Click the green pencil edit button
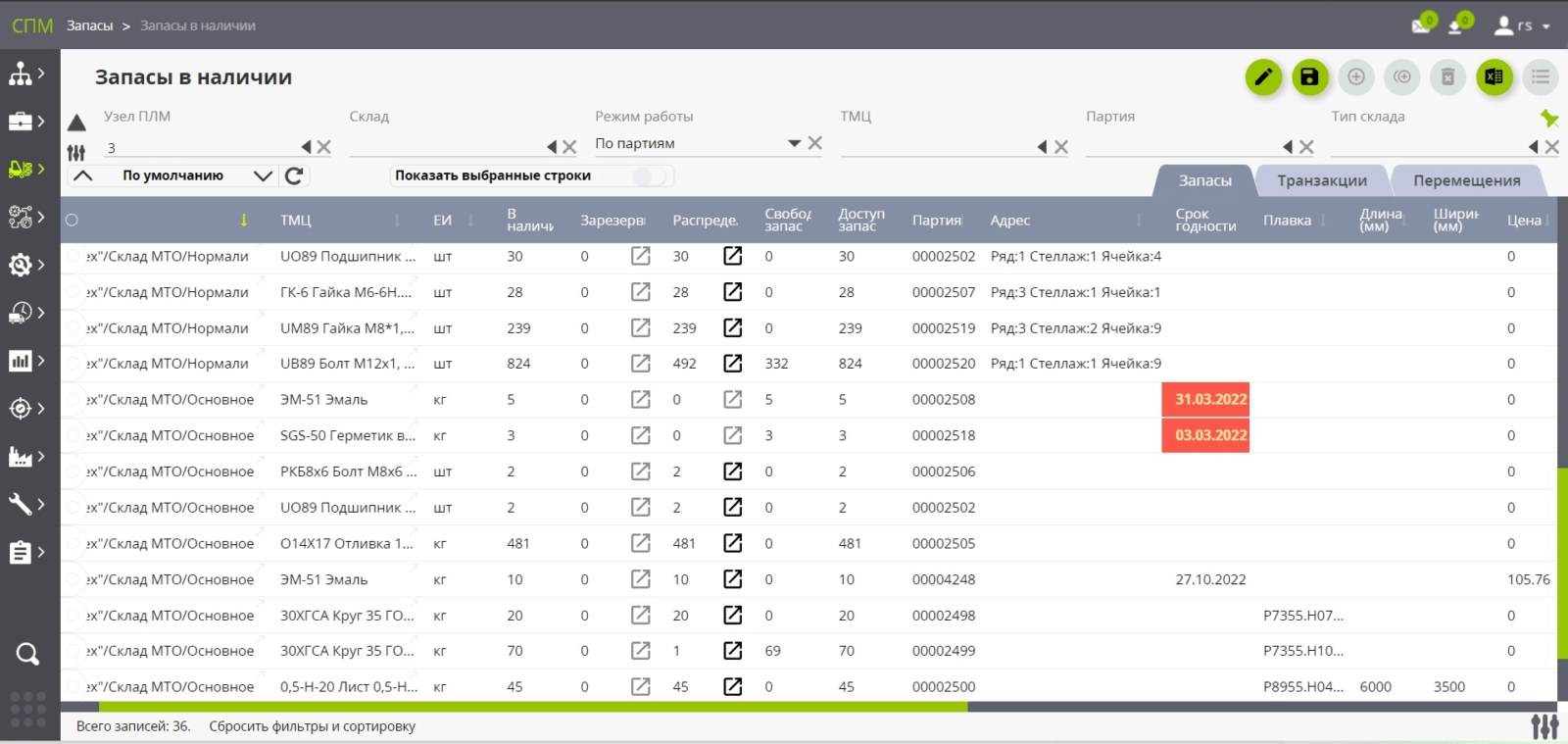Screen dimensions: 1568x744 [x=1263, y=76]
